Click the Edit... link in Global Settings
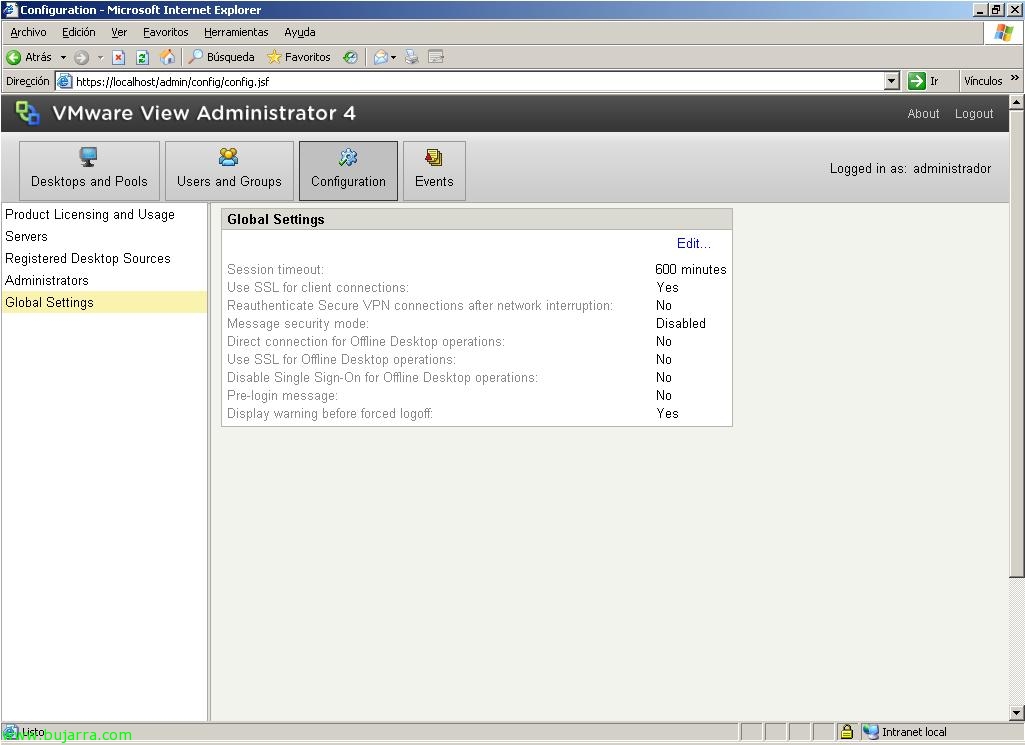Image resolution: width=1025 pixels, height=745 pixels. [x=694, y=243]
